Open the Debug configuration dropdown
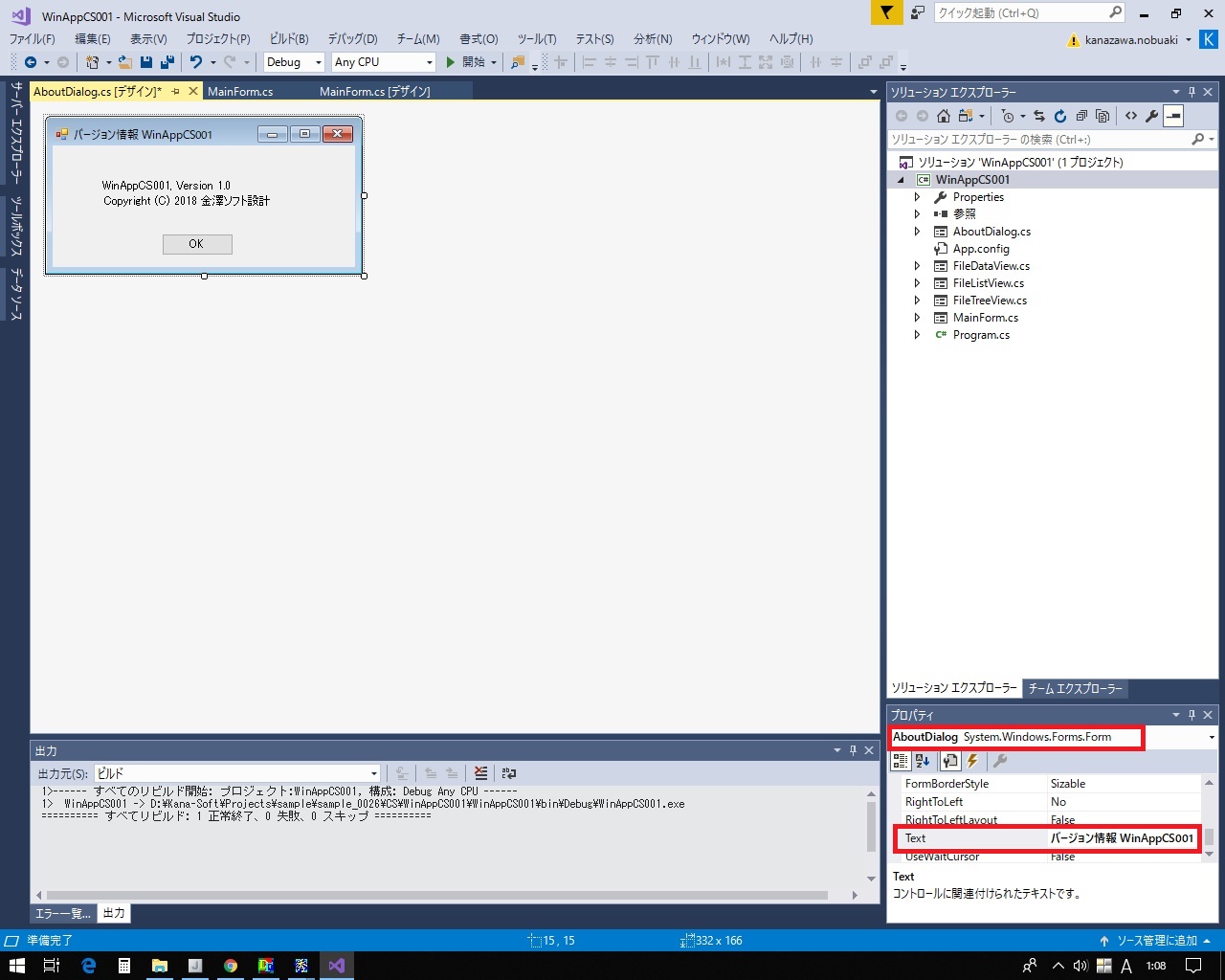 click(x=294, y=62)
